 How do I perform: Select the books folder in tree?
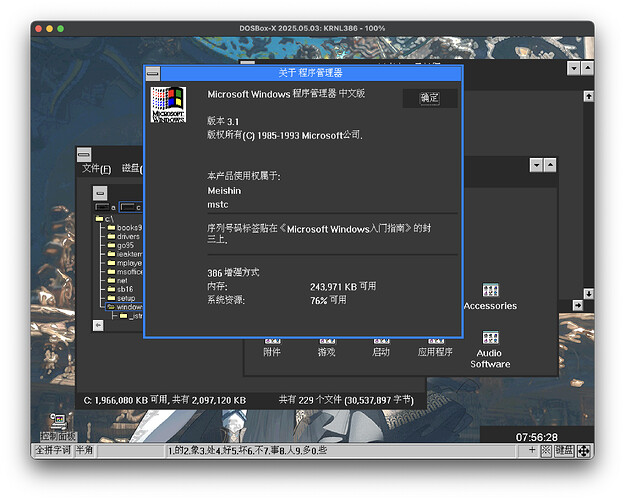[x=125, y=228]
